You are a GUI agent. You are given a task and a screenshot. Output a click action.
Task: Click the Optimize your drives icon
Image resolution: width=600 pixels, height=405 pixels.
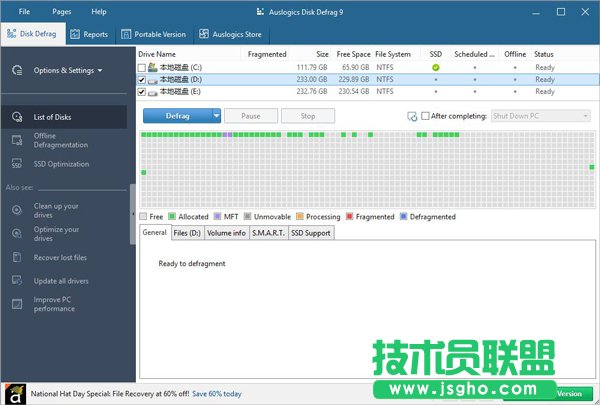pos(16,234)
